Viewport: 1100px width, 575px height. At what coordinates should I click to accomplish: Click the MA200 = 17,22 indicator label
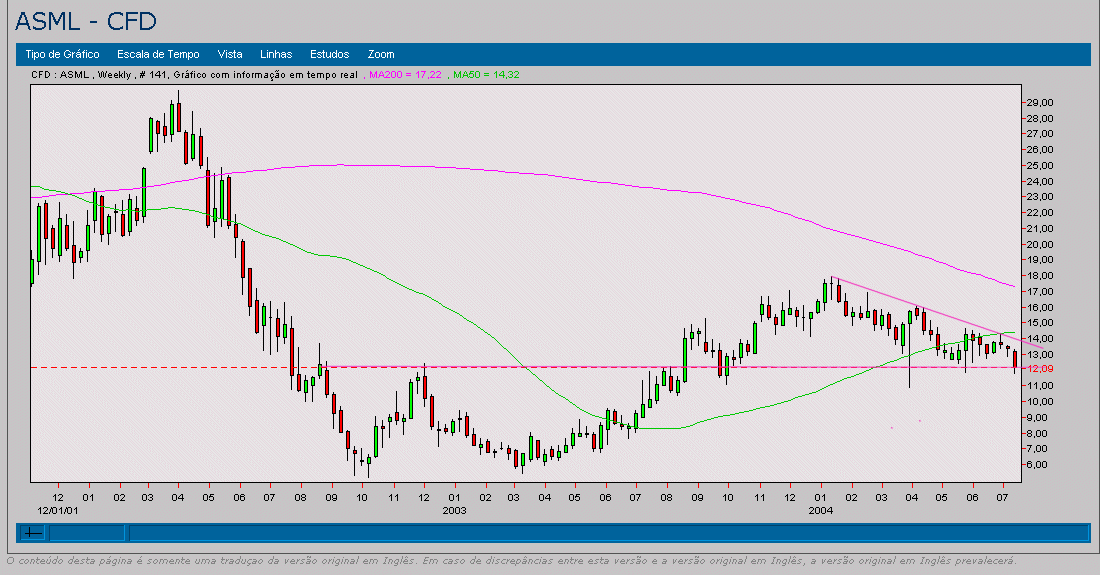click(x=406, y=75)
